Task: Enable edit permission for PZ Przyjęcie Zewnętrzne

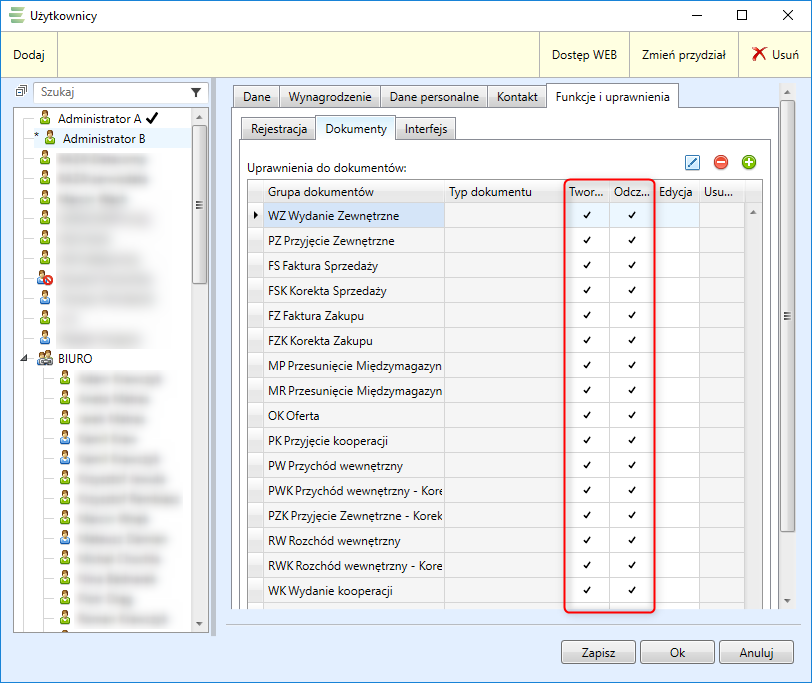Action: (x=676, y=241)
